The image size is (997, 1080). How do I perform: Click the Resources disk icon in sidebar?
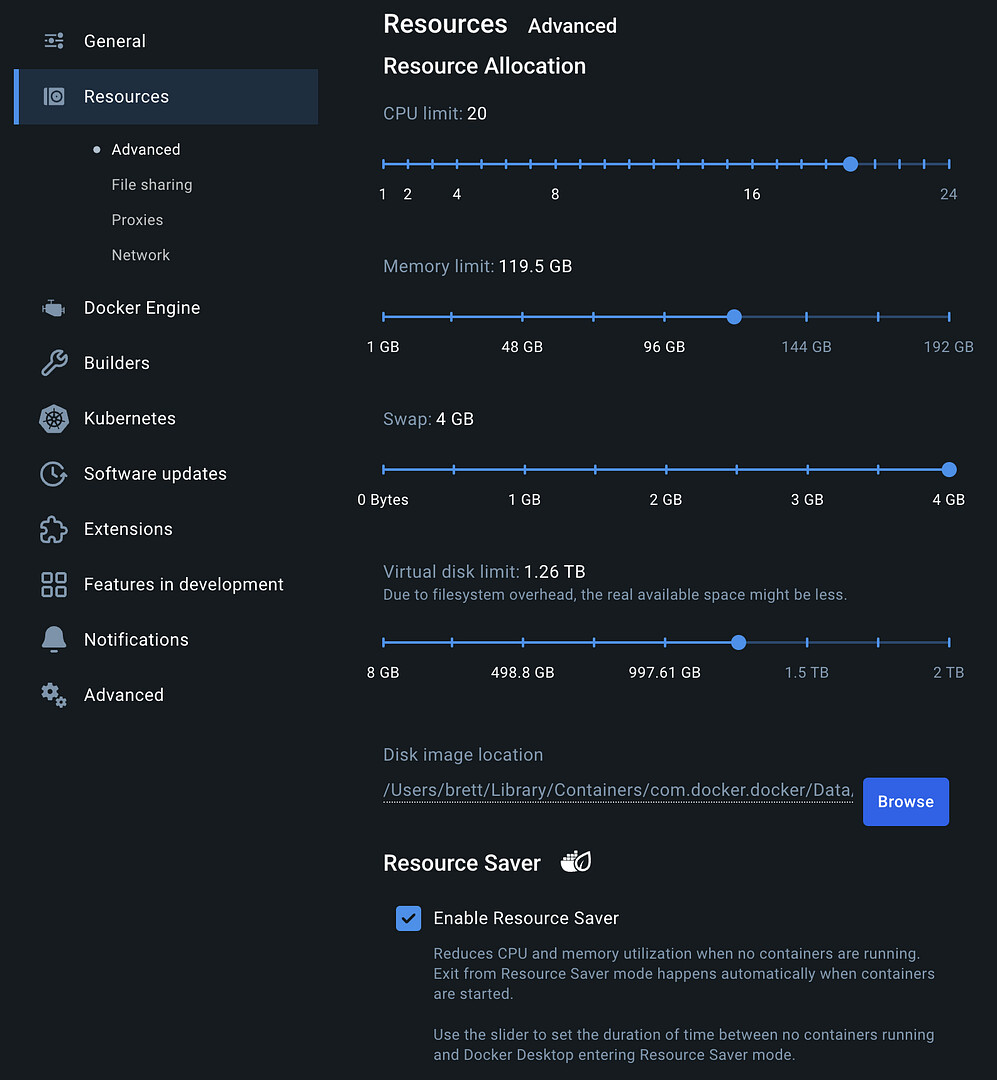[54, 97]
